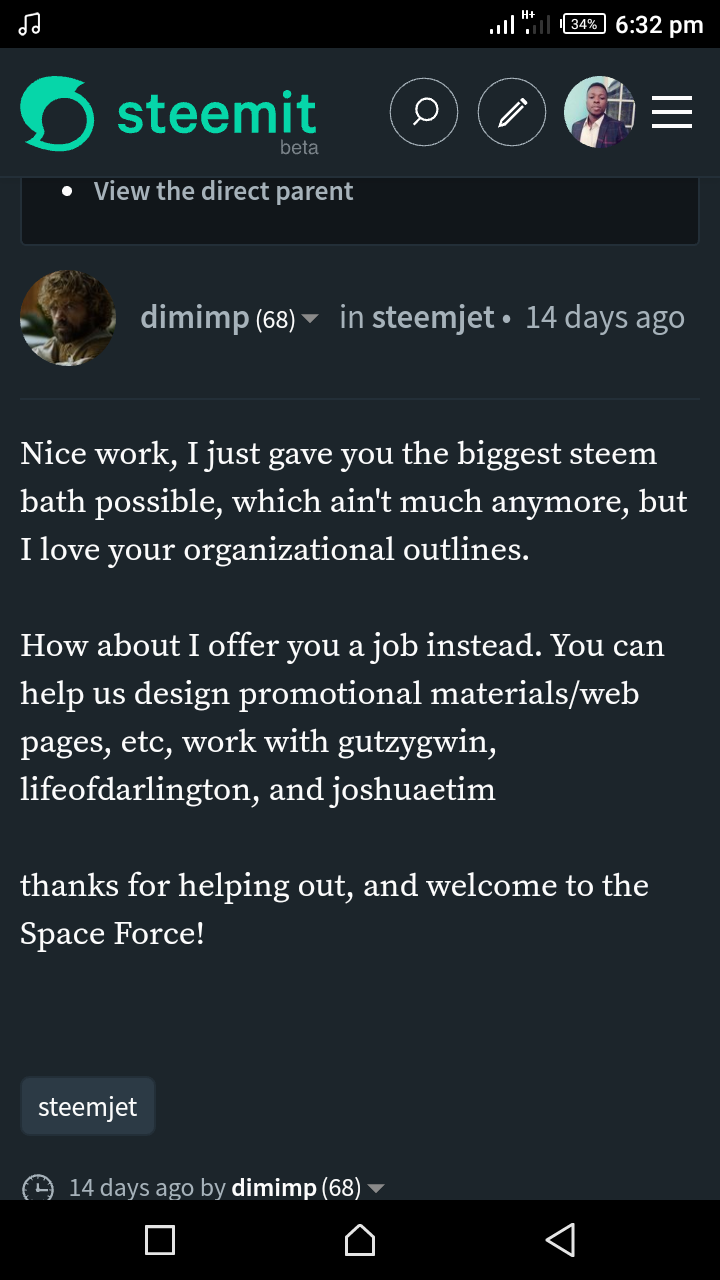The height and width of the screenshot is (1280, 720).
Task: Select the steemjet tag button
Action: (88, 1107)
